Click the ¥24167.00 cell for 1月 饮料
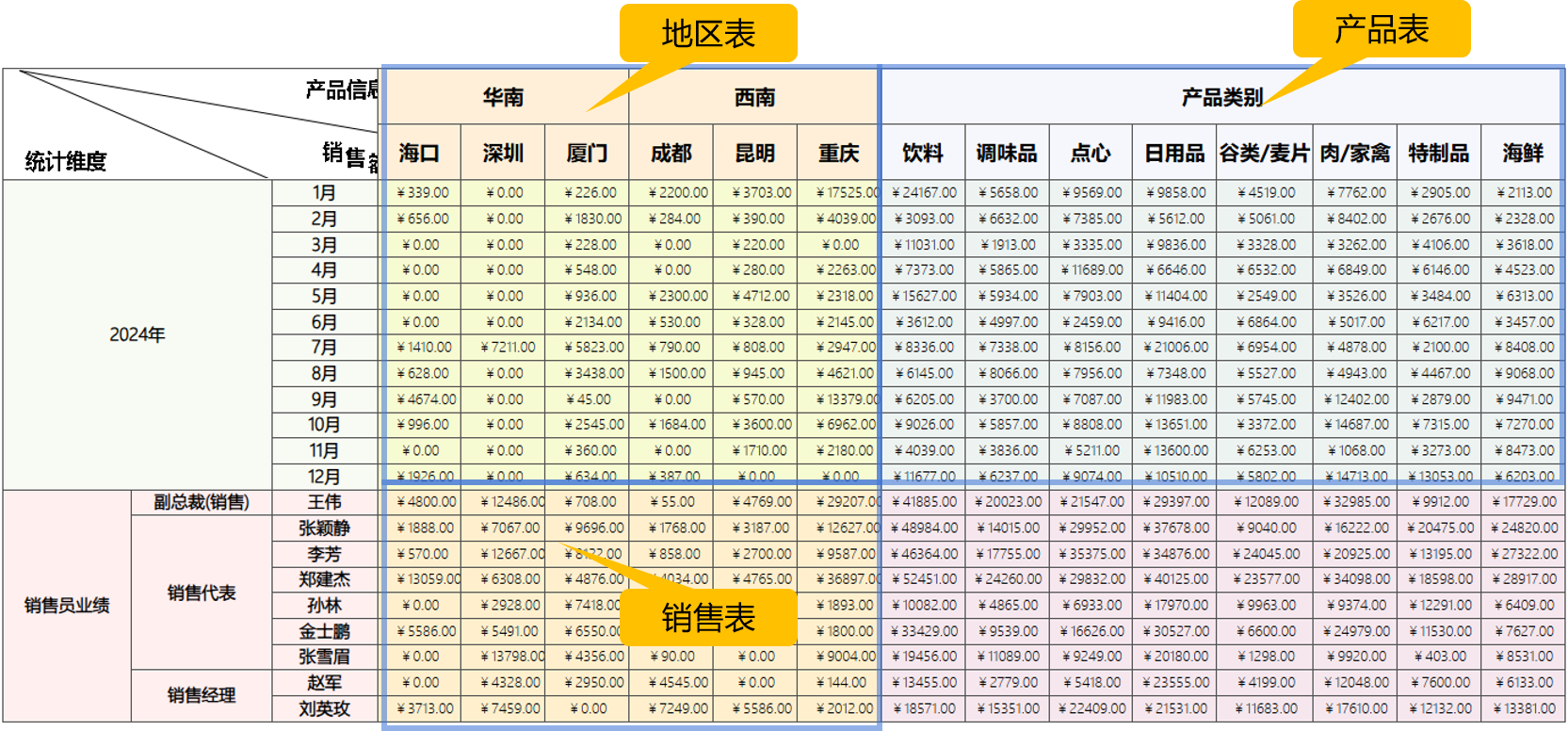Image resolution: width=1568 pixels, height=731 pixels. [923, 192]
